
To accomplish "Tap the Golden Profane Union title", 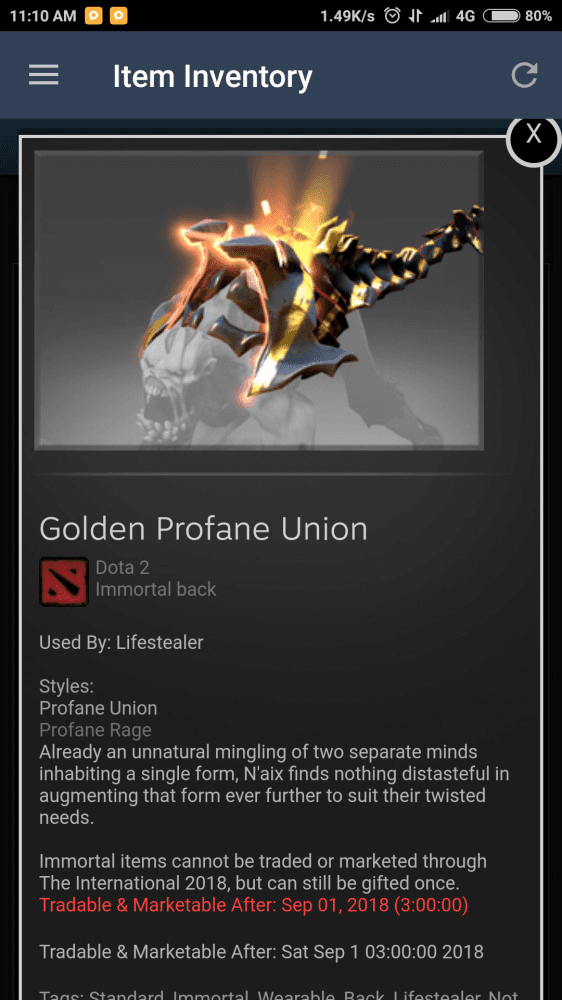I will coord(203,529).
